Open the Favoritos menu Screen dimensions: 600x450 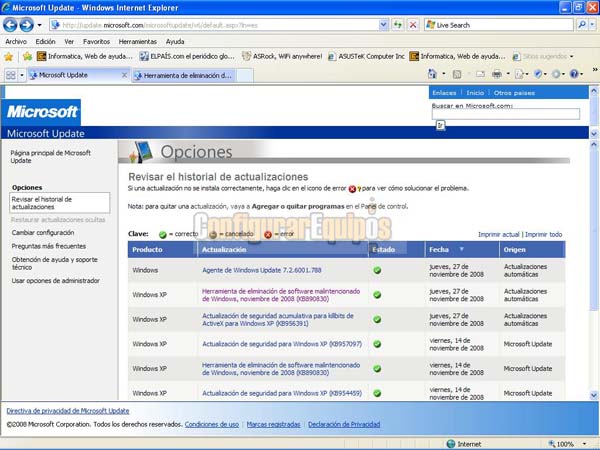[96, 41]
